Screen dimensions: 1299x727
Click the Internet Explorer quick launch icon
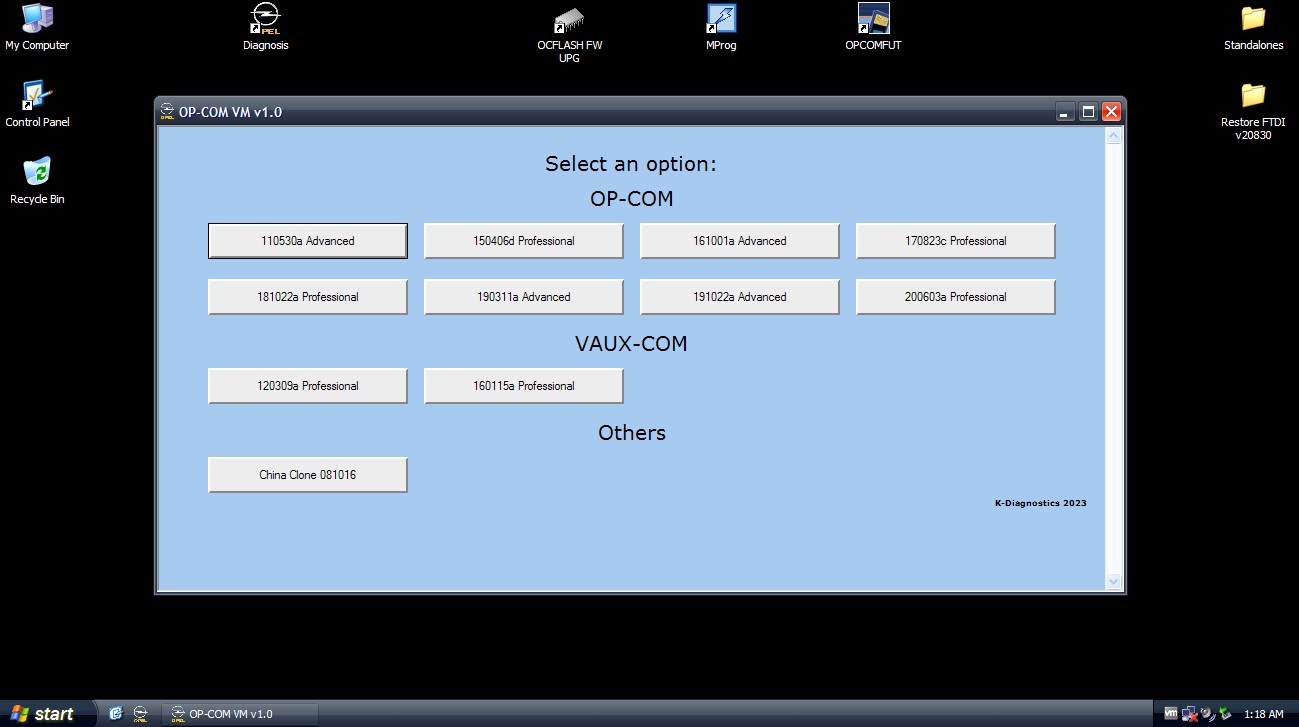tap(115, 714)
